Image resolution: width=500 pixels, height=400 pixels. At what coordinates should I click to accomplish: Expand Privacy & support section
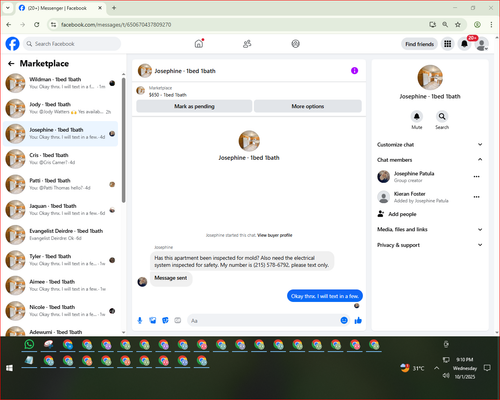pos(430,245)
